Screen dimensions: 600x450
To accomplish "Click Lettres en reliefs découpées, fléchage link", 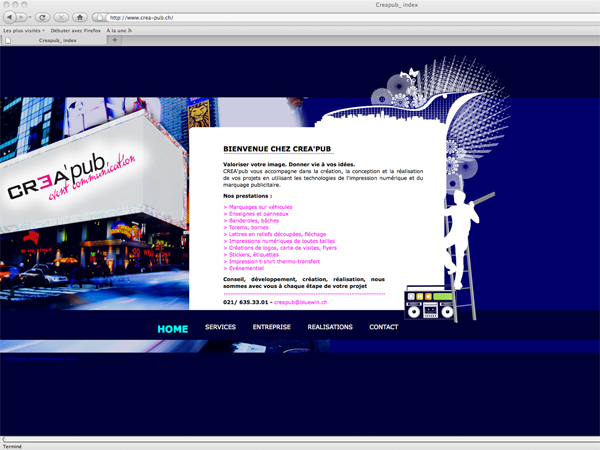I will click(x=275, y=234).
